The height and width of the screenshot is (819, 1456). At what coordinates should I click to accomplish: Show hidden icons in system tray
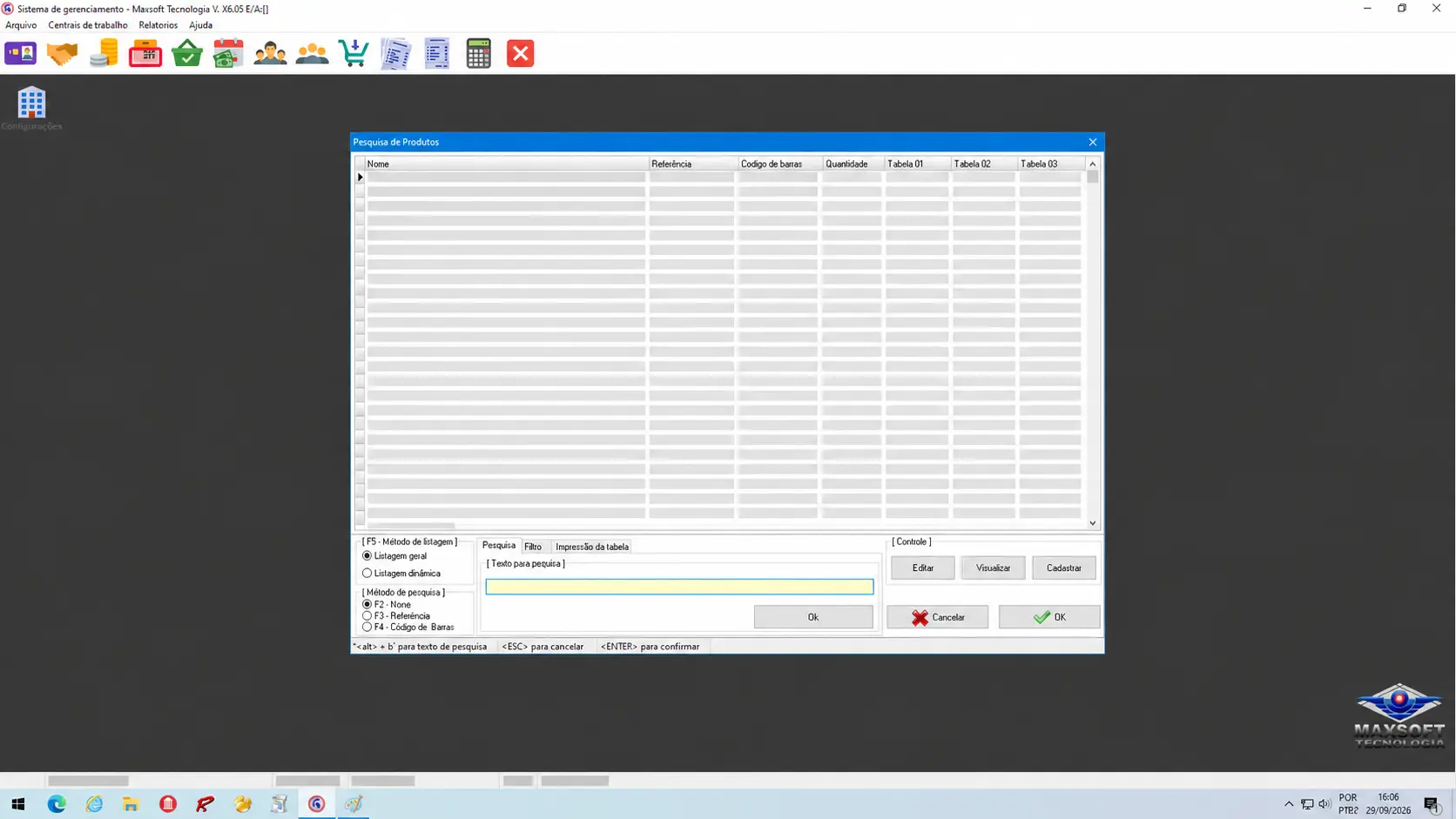[1289, 804]
